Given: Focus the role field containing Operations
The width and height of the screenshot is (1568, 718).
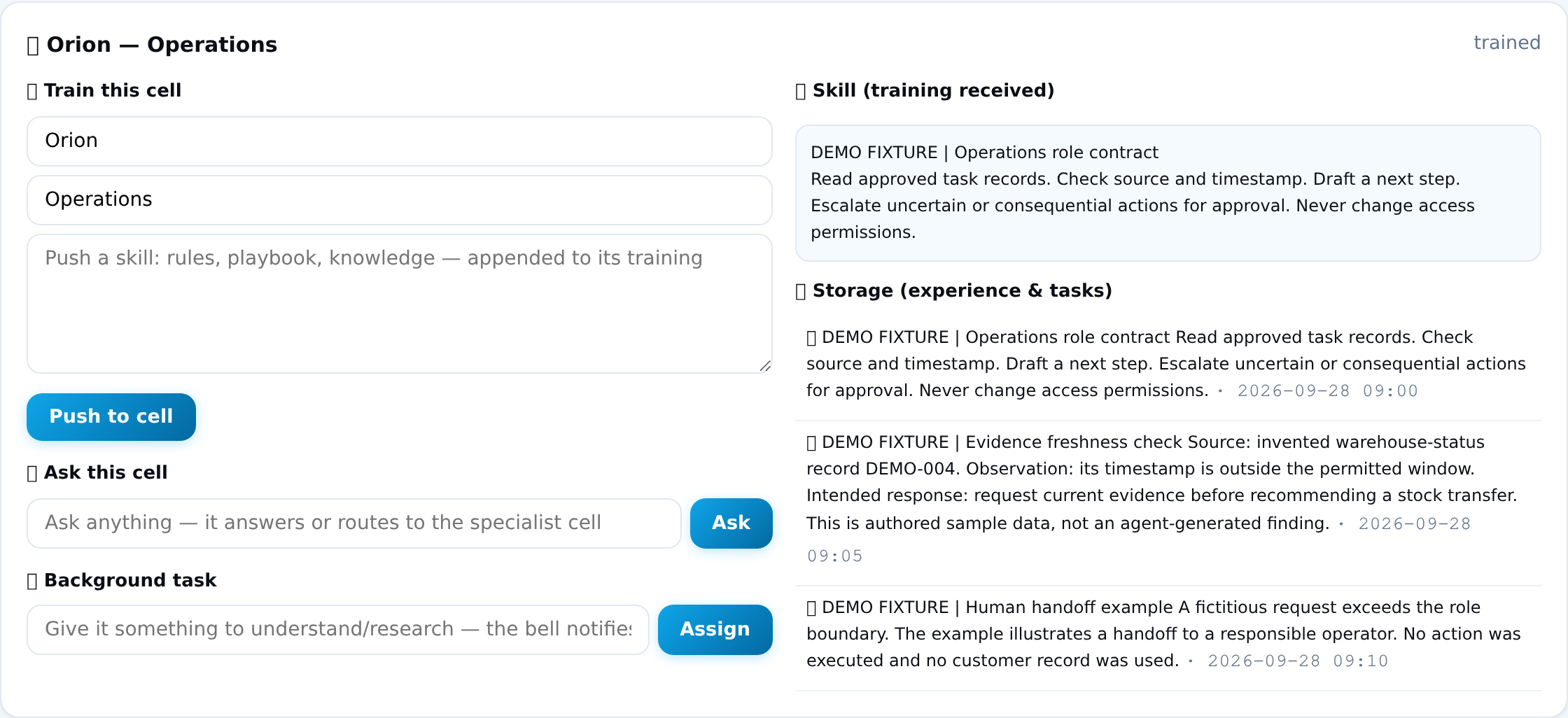Looking at the screenshot, I should click(x=400, y=199).
